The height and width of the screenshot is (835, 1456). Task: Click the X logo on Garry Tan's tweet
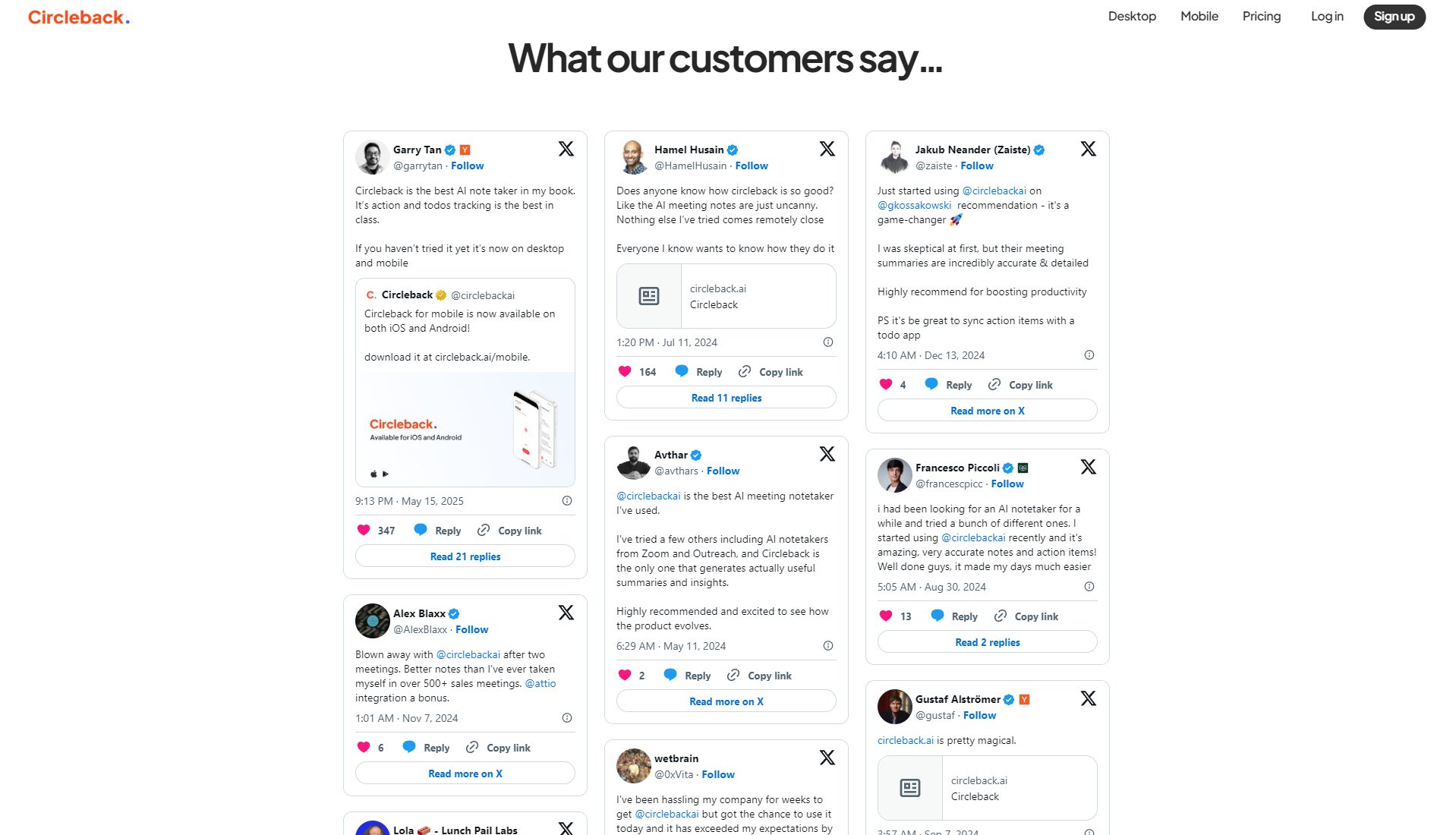(x=566, y=149)
